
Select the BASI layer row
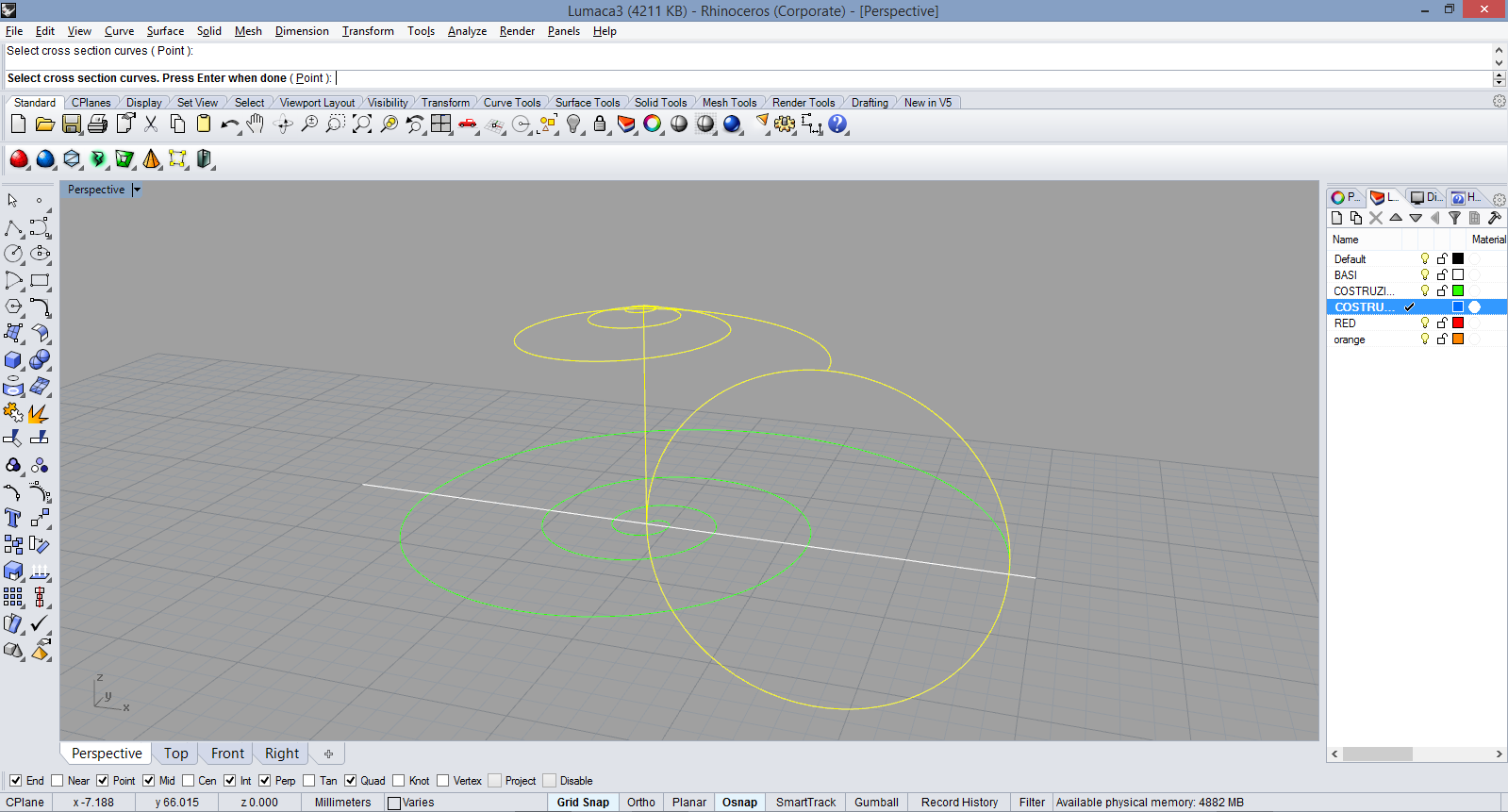(1417, 274)
